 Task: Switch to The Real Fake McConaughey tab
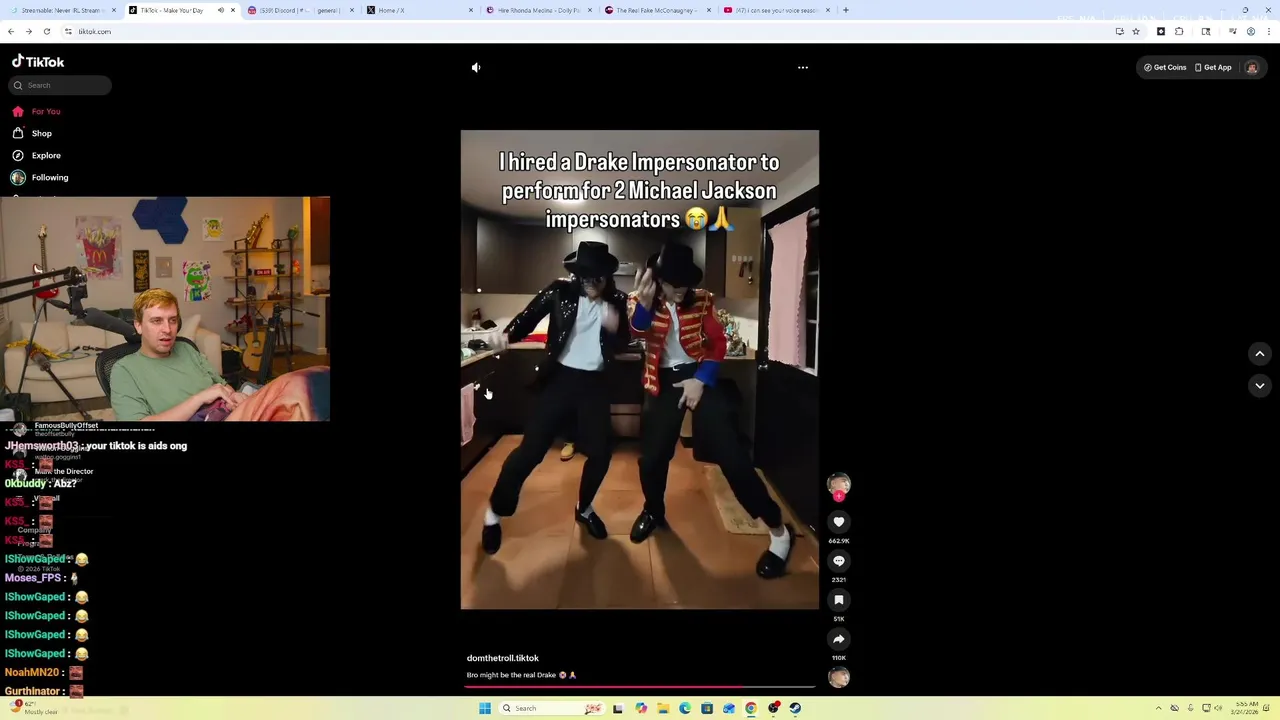pos(655,11)
